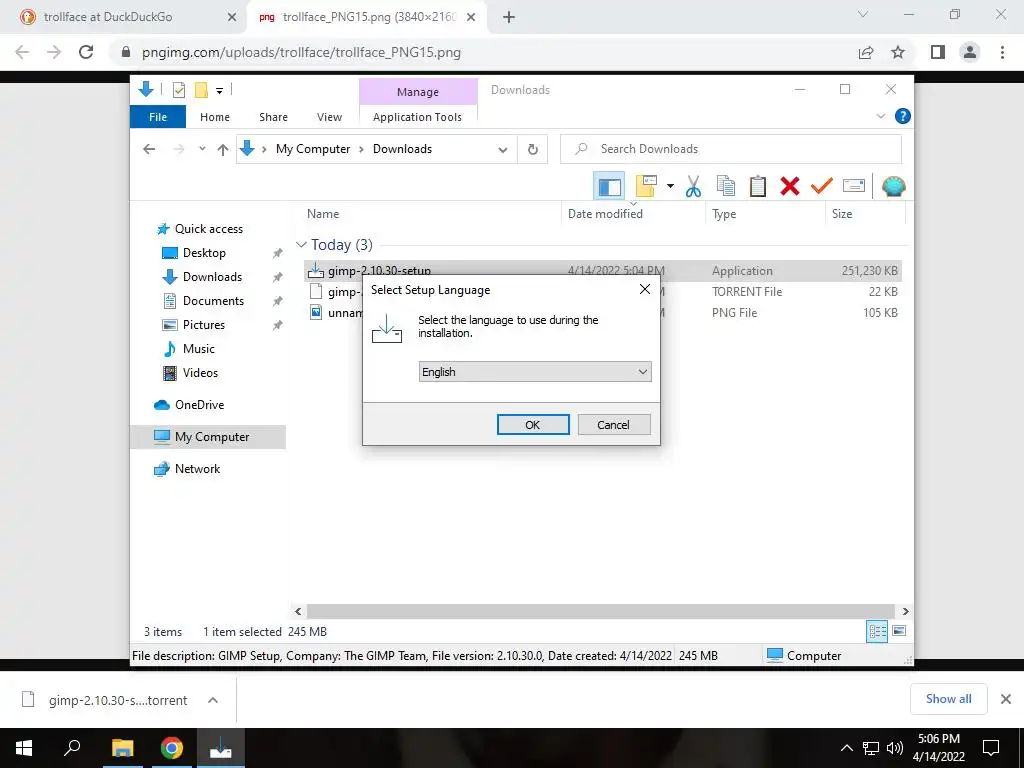Click the orange checkmark icon
The width and height of the screenshot is (1024, 768).
(x=822, y=186)
